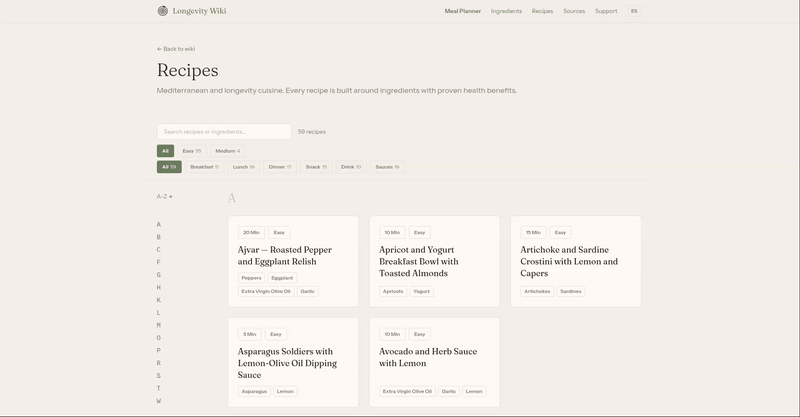Jump to letter A in the index

(159, 225)
